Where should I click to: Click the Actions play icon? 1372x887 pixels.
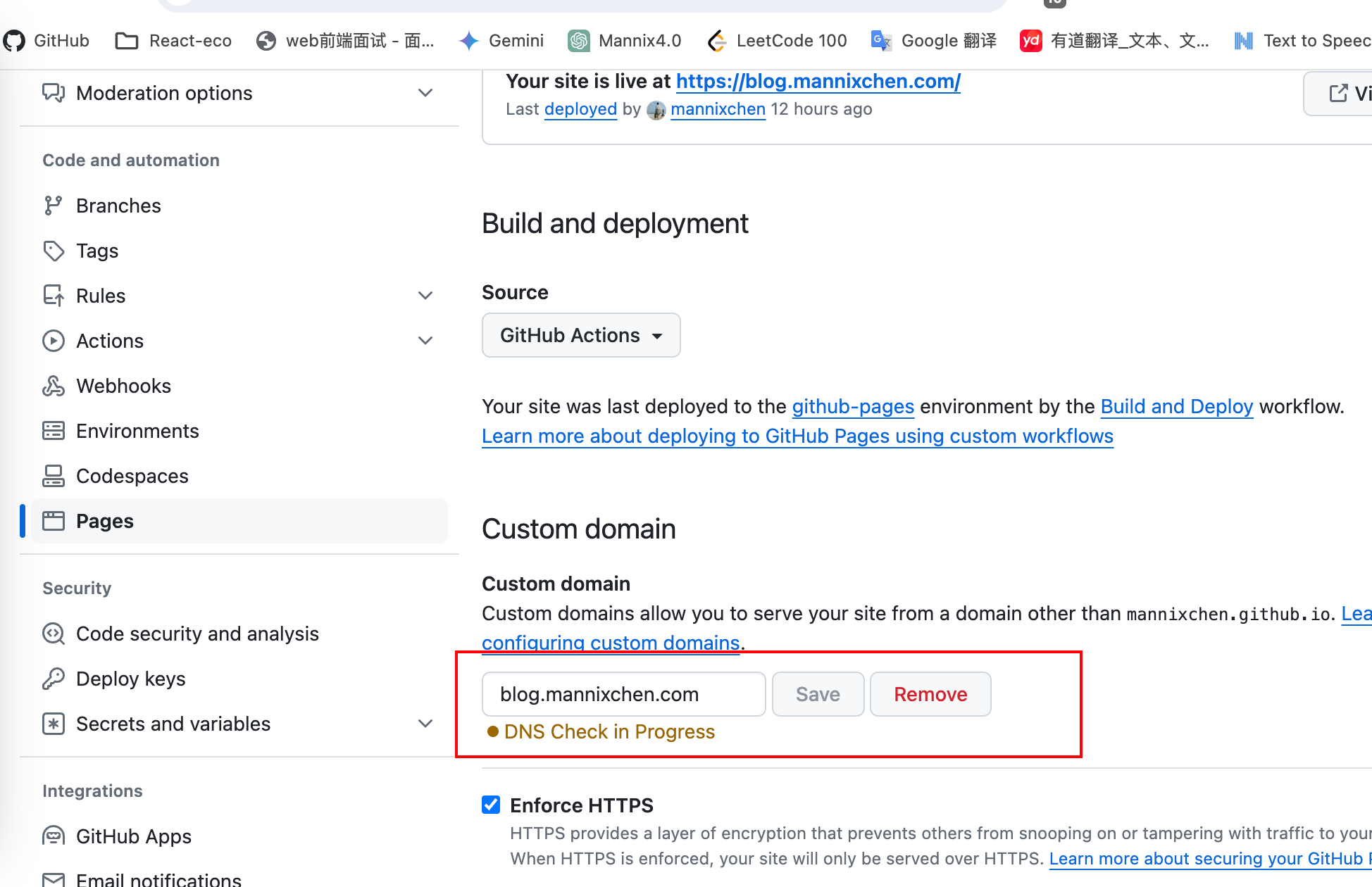54,341
